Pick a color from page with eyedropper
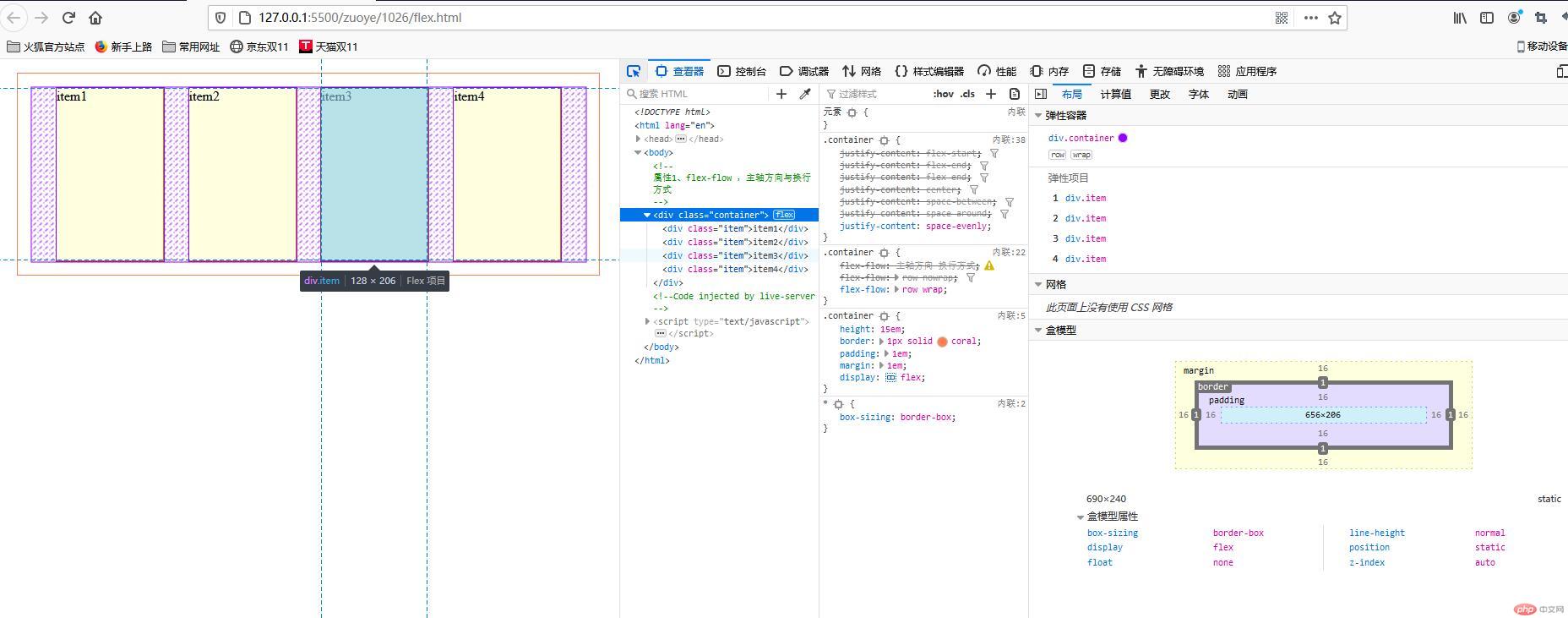Viewport: 1568px width, 618px height. [x=805, y=94]
